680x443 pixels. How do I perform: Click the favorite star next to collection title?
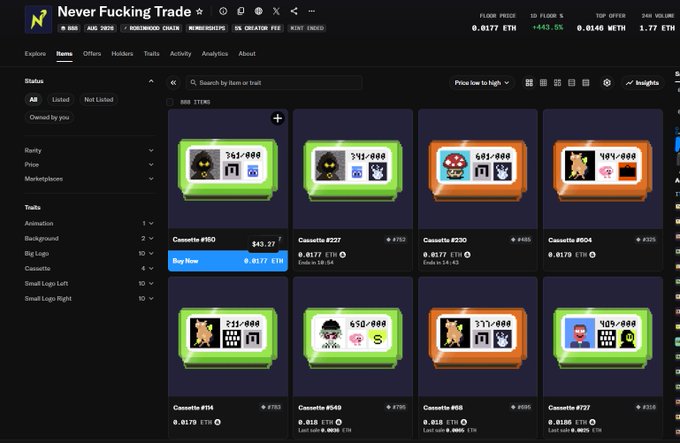199,12
